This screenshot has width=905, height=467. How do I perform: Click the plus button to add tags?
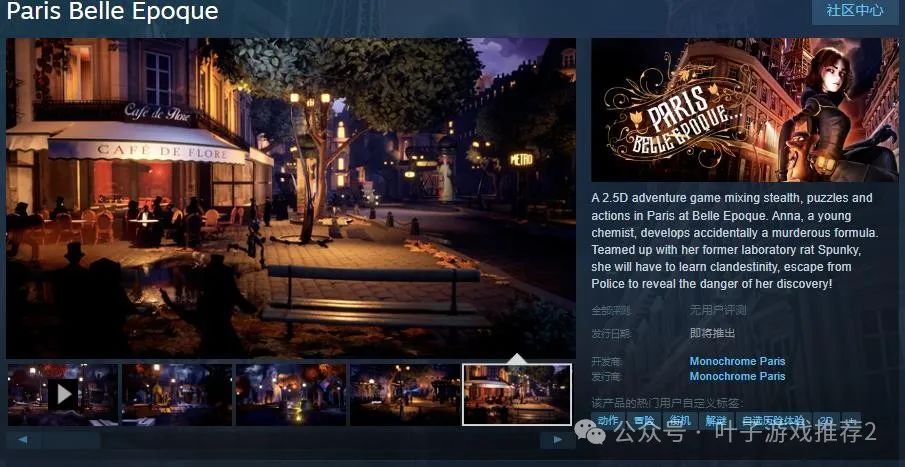[851, 420]
